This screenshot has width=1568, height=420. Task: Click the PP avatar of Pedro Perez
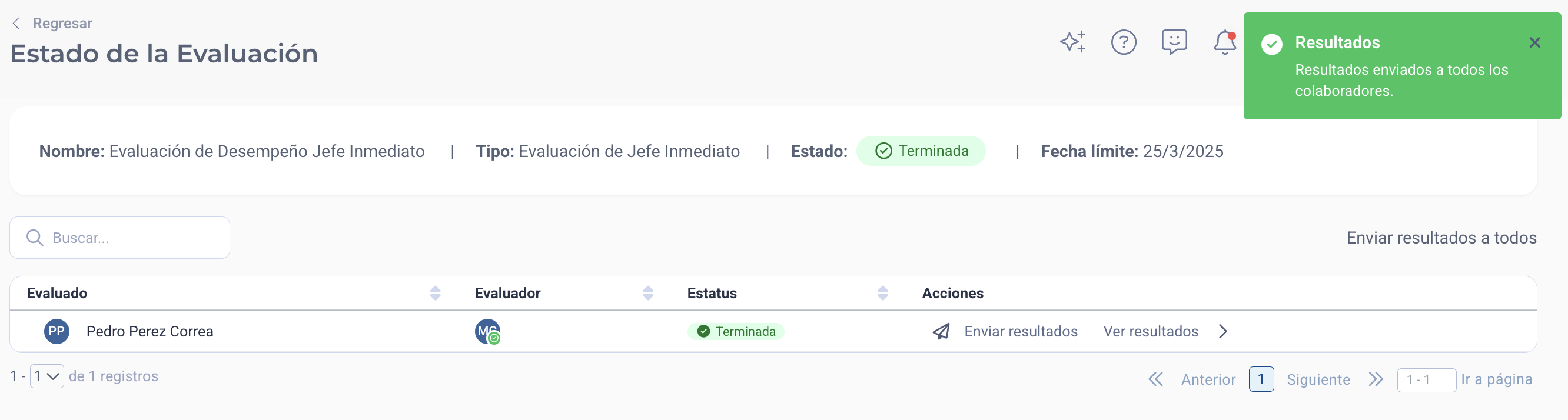tap(57, 331)
